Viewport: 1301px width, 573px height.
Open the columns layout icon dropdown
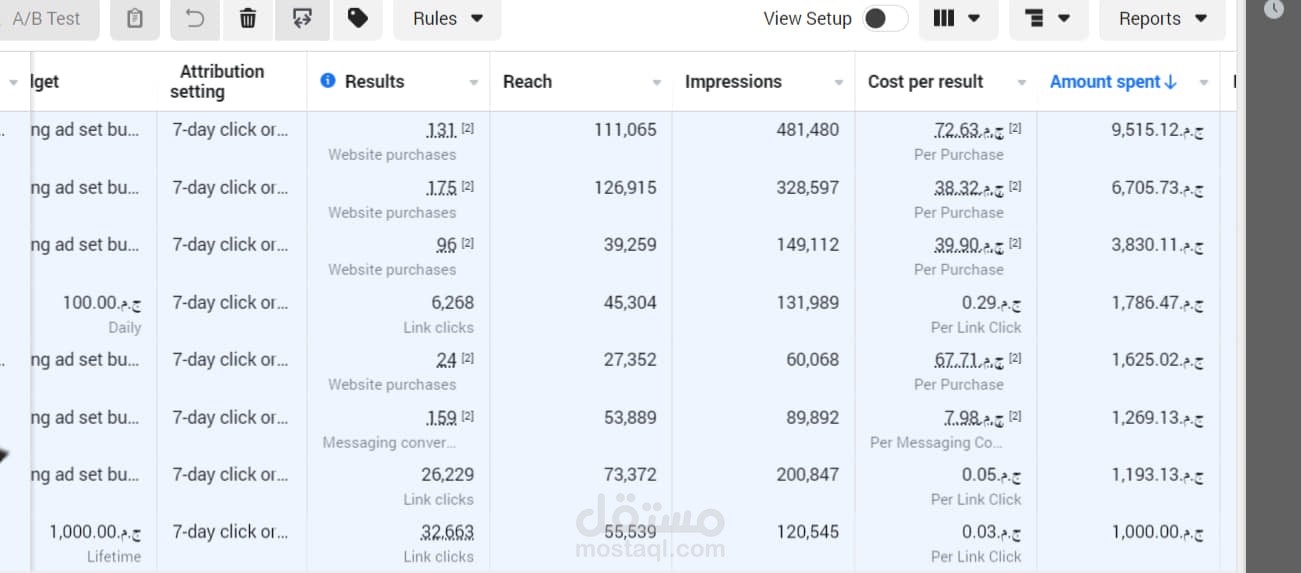click(957, 18)
